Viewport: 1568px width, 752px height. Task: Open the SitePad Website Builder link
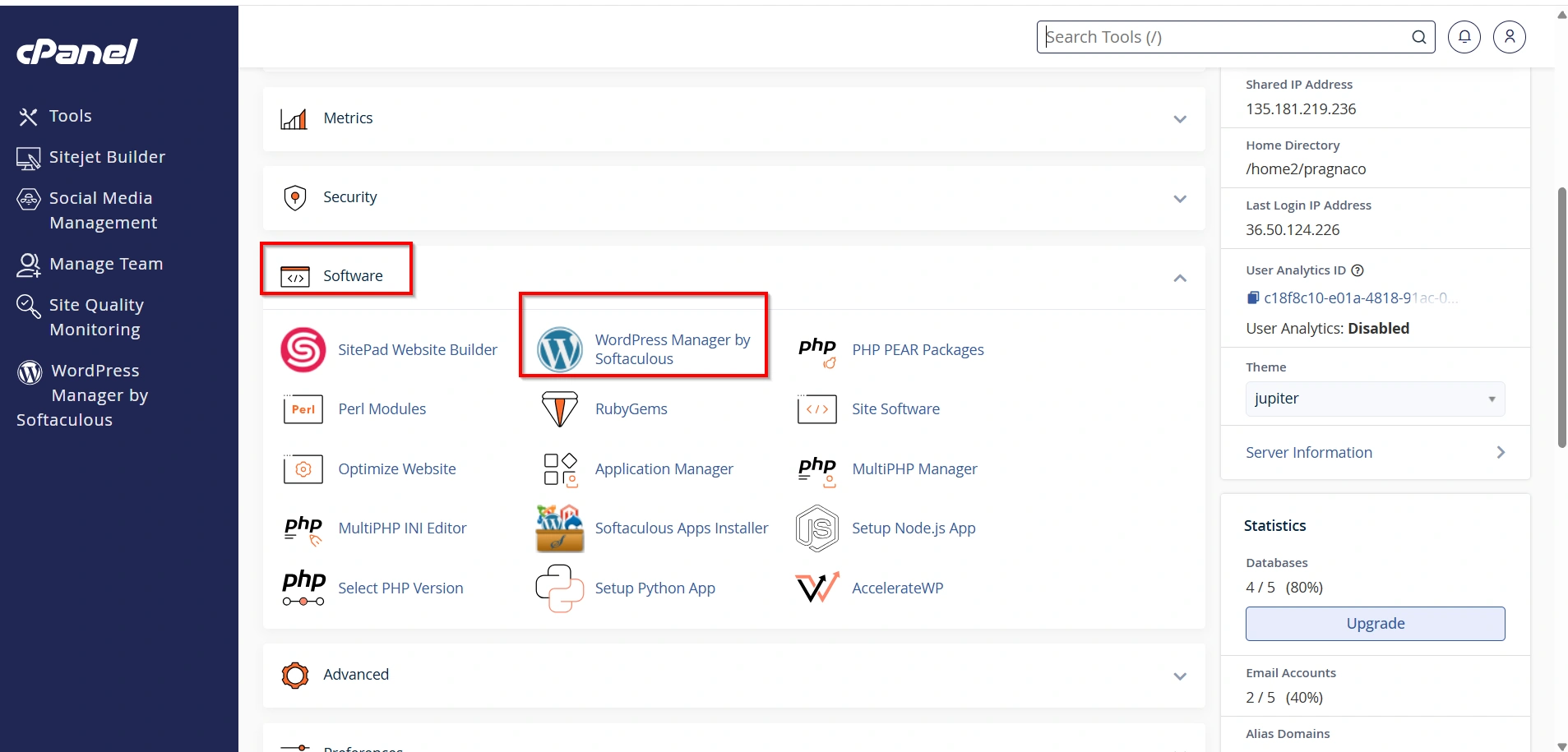click(418, 350)
